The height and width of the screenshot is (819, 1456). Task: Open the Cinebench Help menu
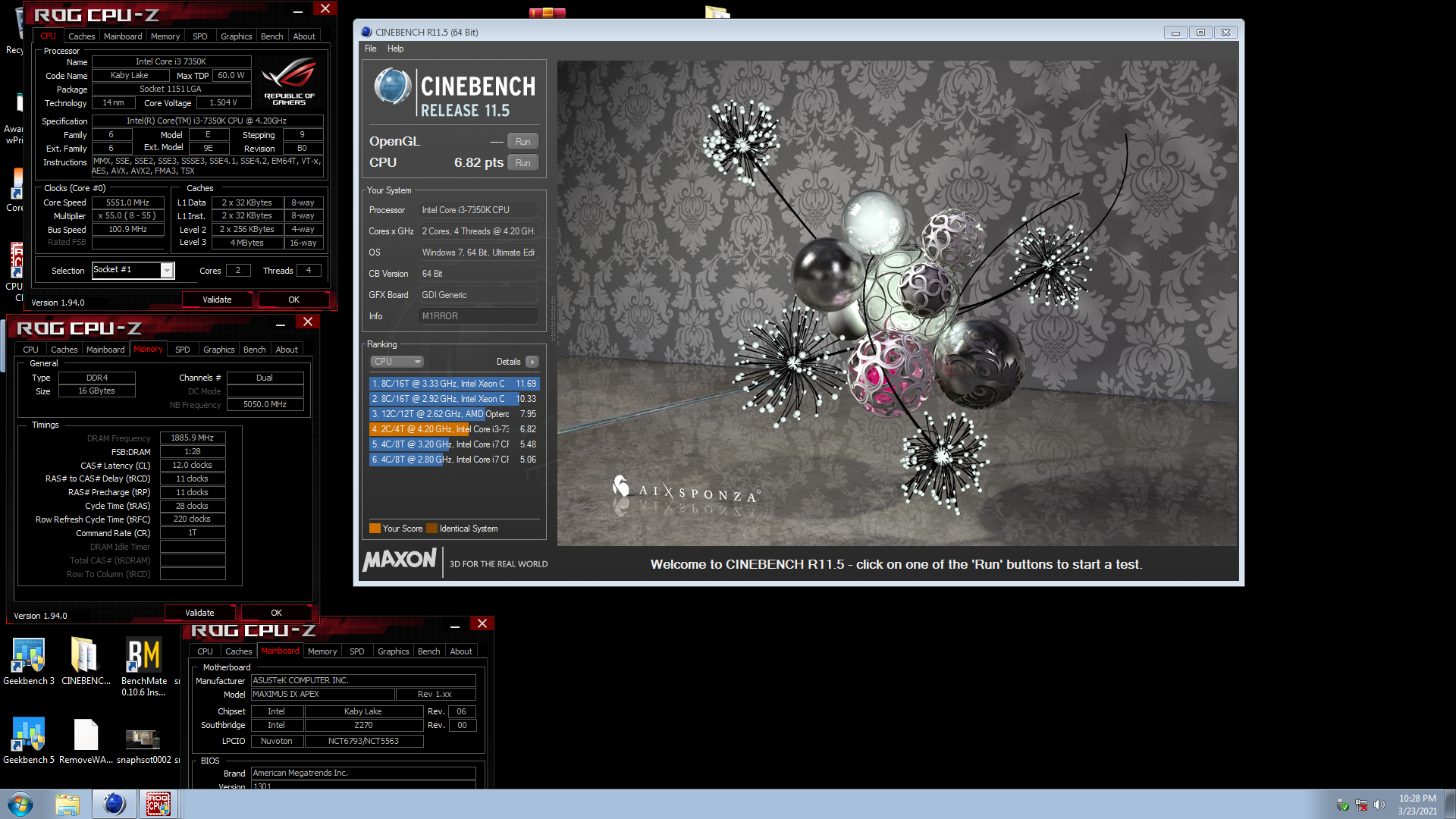pos(395,49)
